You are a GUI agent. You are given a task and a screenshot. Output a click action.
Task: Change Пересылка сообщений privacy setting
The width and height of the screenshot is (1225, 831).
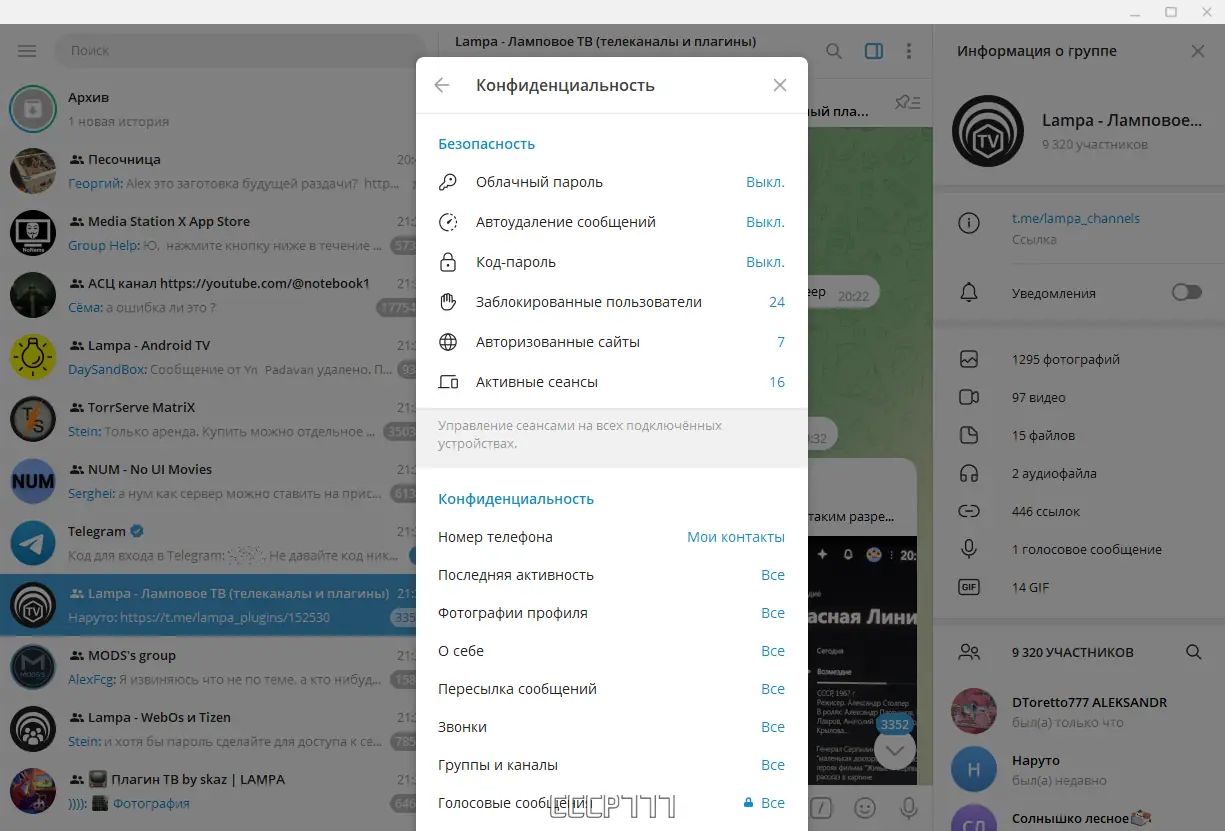pyautogui.click(x=611, y=689)
